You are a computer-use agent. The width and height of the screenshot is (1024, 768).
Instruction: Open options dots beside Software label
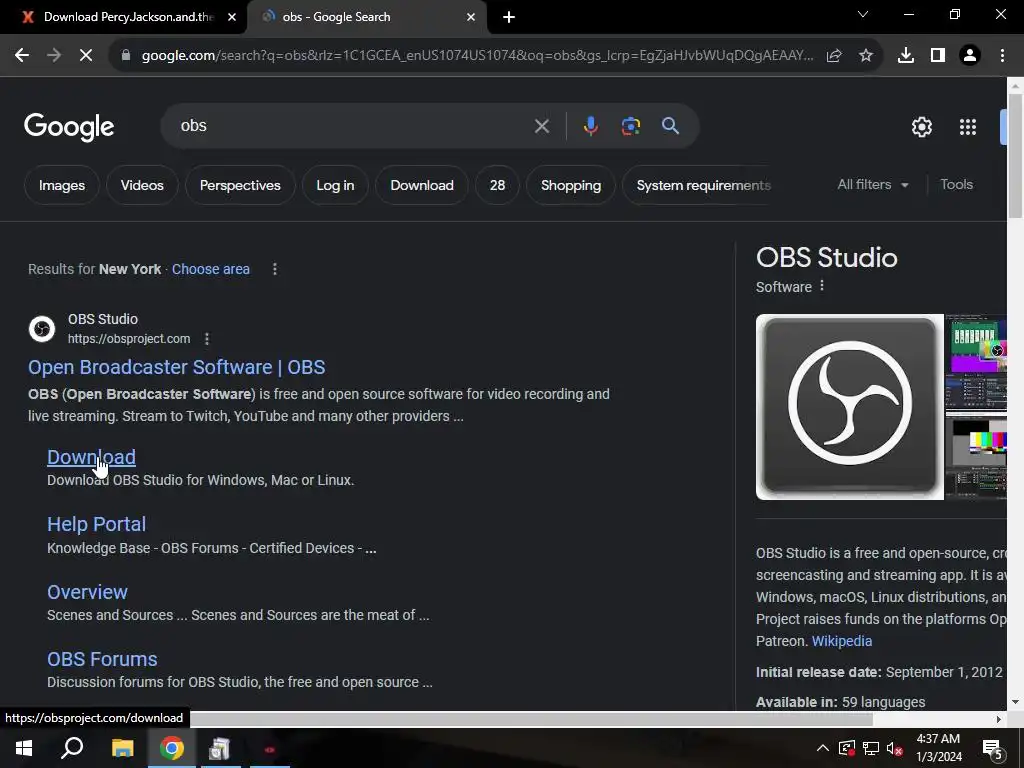point(822,286)
